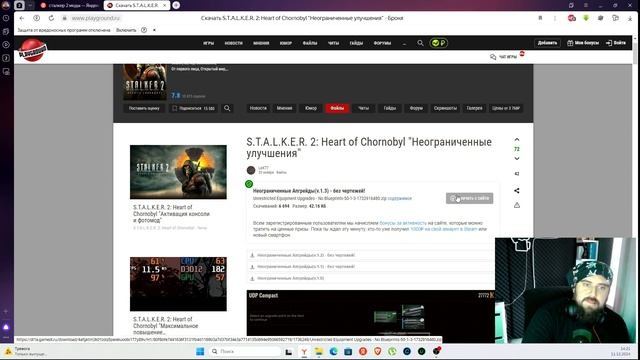This screenshot has width=640, height=360.
Task: Click the 'Добавить' button in header
Action: [547, 43]
